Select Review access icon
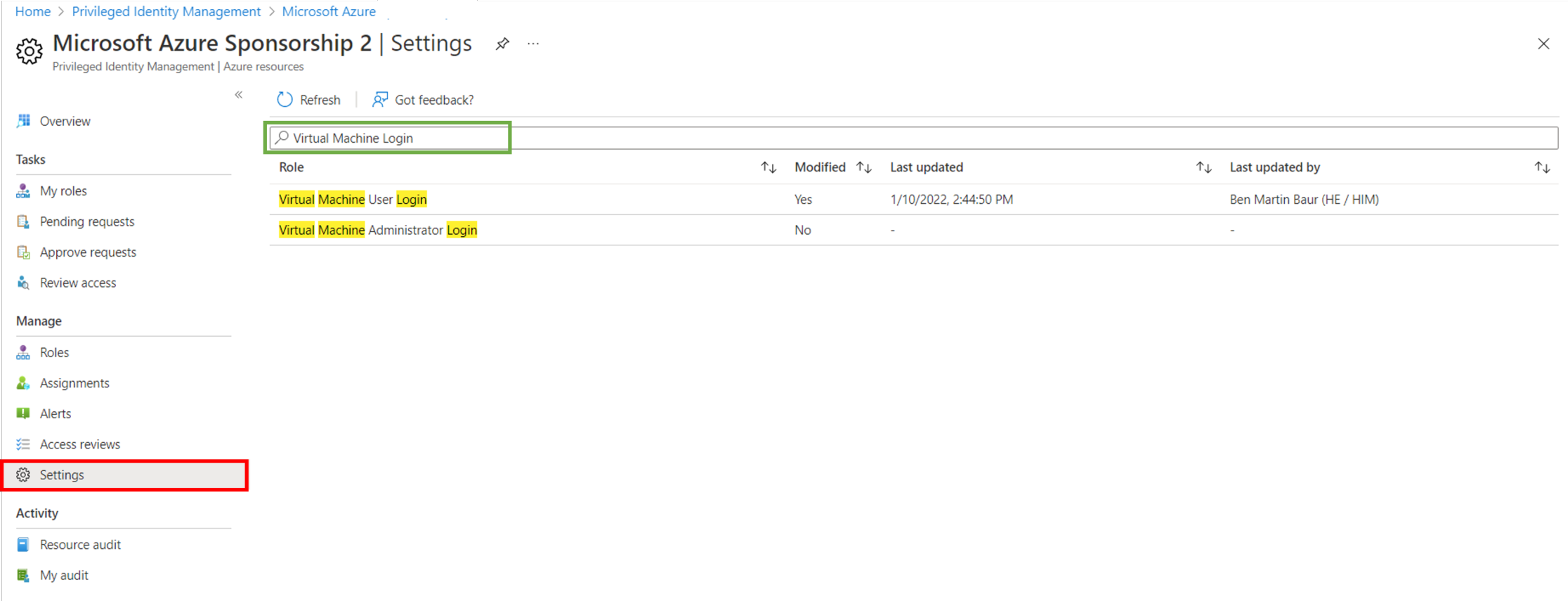The width and height of the screenshot is (1568, 601). tap(23, 283)
